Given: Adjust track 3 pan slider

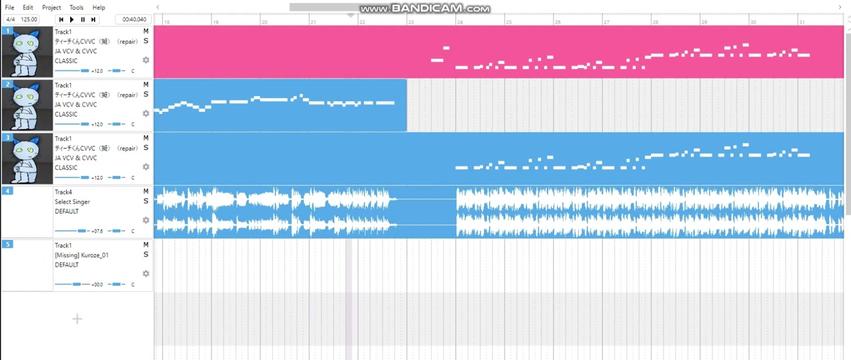Looking at the screenshot, I should click(117, 177).
